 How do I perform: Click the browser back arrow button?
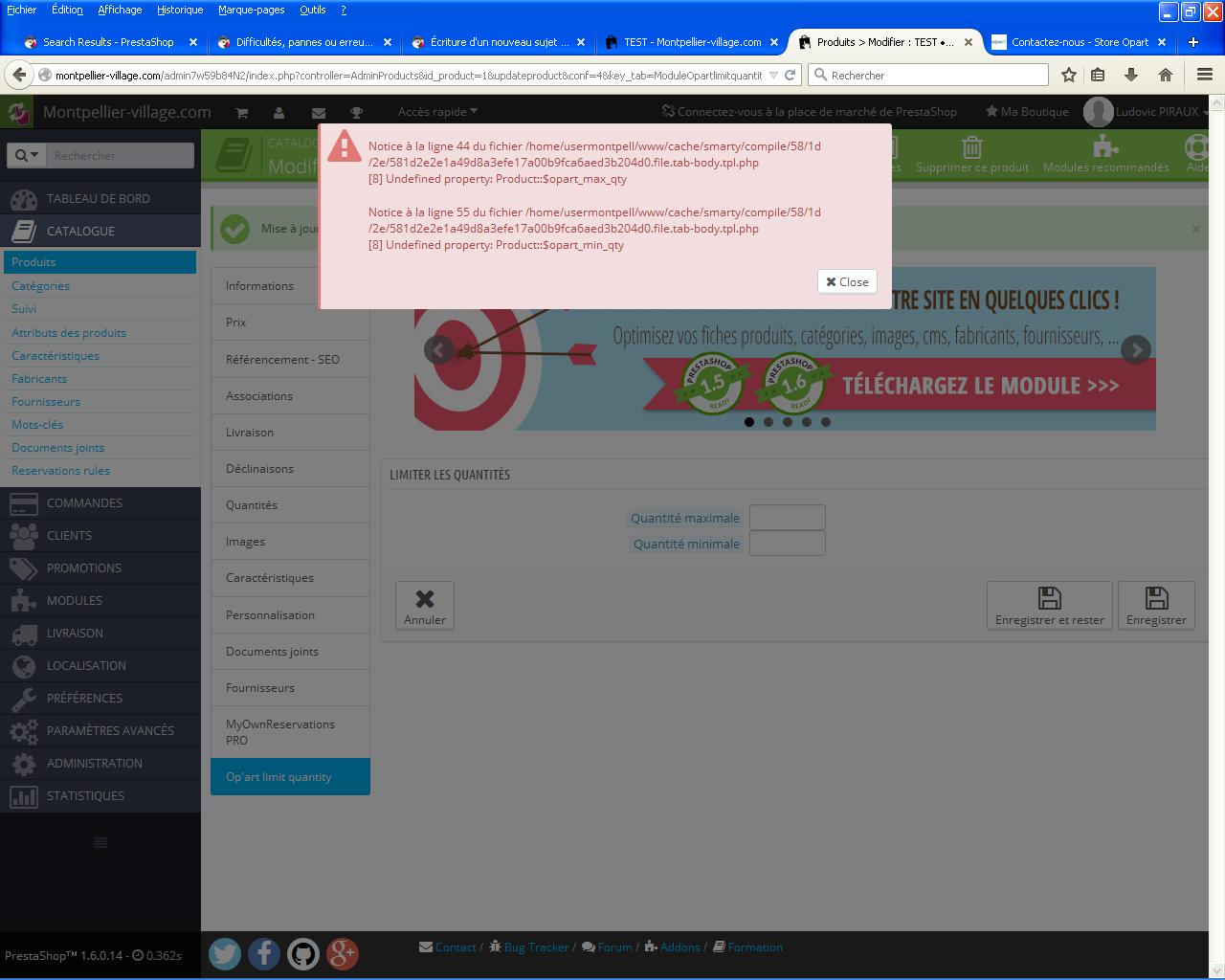tap(19, 75)
